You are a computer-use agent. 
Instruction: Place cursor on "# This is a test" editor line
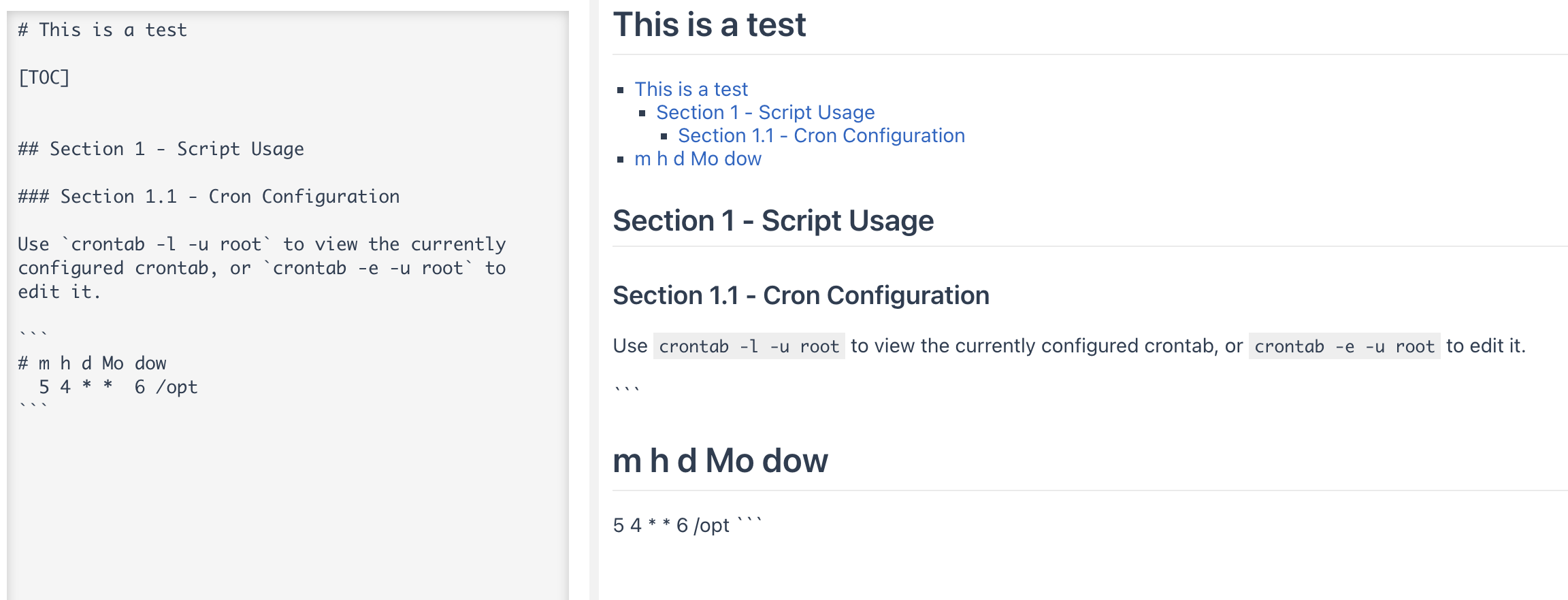tap(102, 30)
